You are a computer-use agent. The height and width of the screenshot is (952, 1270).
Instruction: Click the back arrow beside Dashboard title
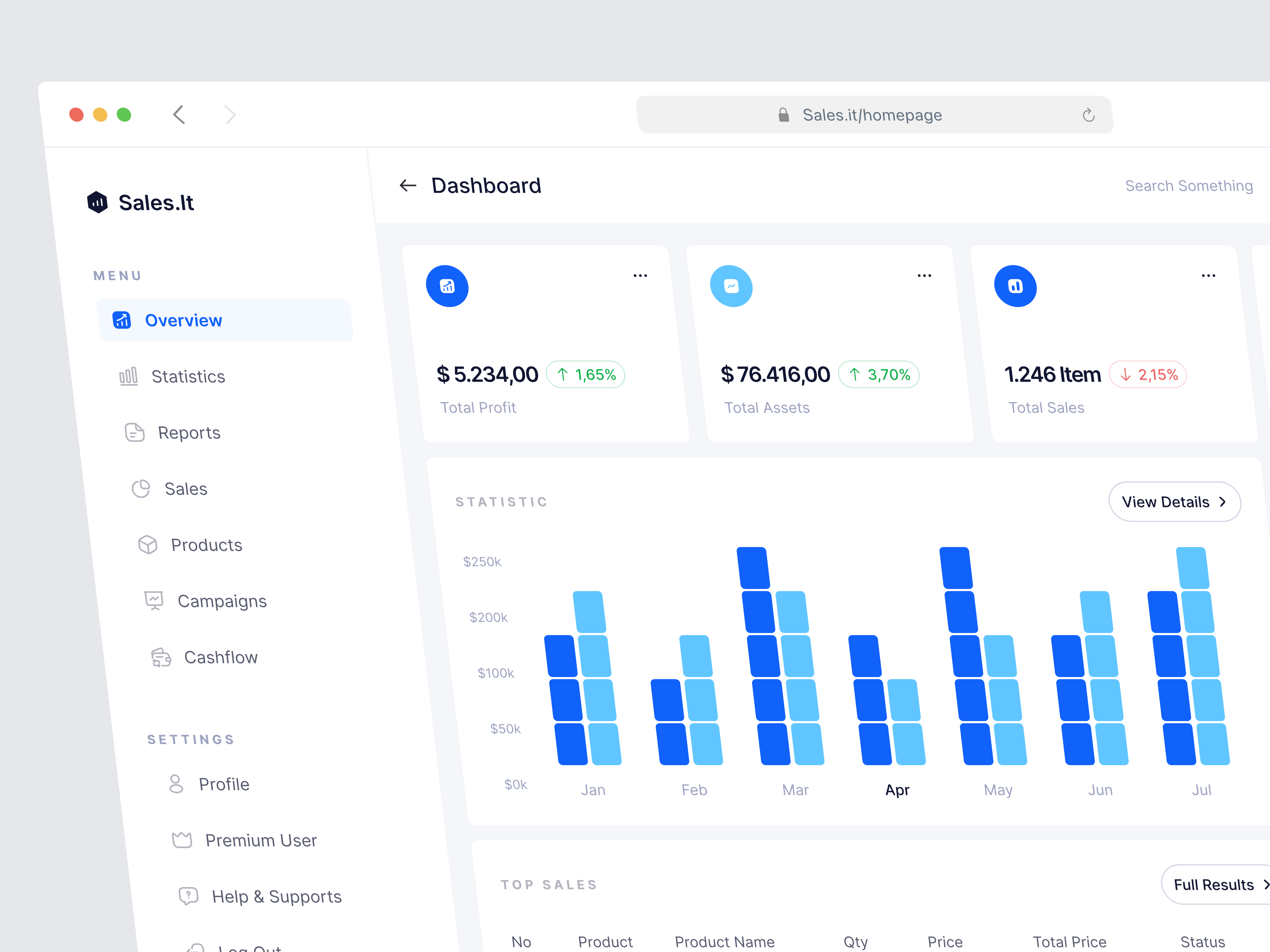pos(408,185)
